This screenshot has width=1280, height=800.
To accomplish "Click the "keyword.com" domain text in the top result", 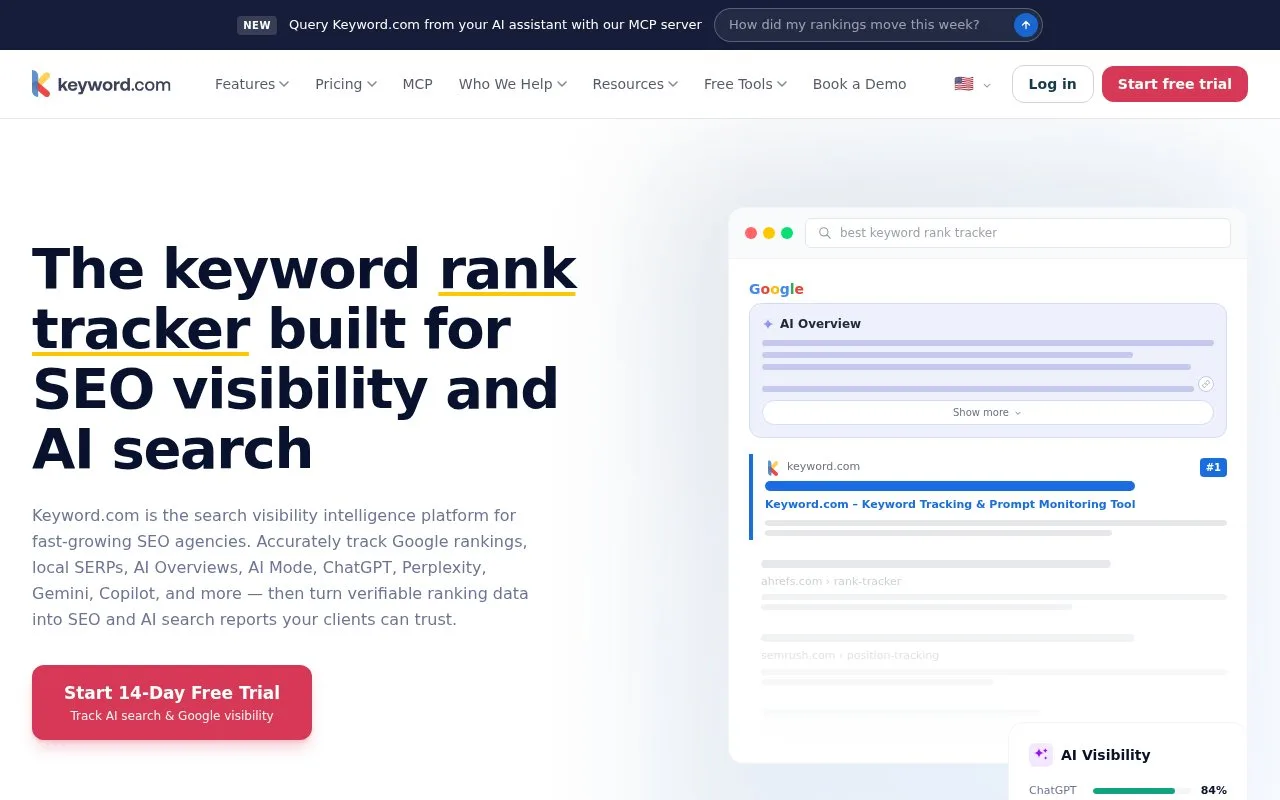I will (823, 467).
